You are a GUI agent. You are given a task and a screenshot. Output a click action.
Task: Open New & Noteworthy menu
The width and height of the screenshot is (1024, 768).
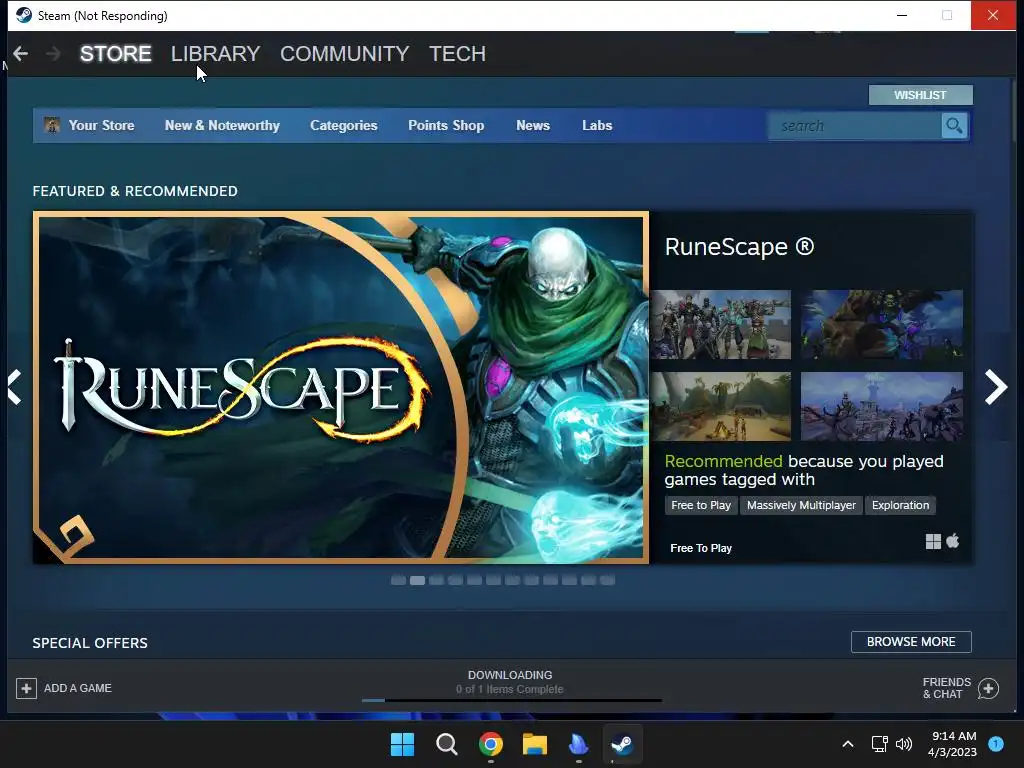222,125
